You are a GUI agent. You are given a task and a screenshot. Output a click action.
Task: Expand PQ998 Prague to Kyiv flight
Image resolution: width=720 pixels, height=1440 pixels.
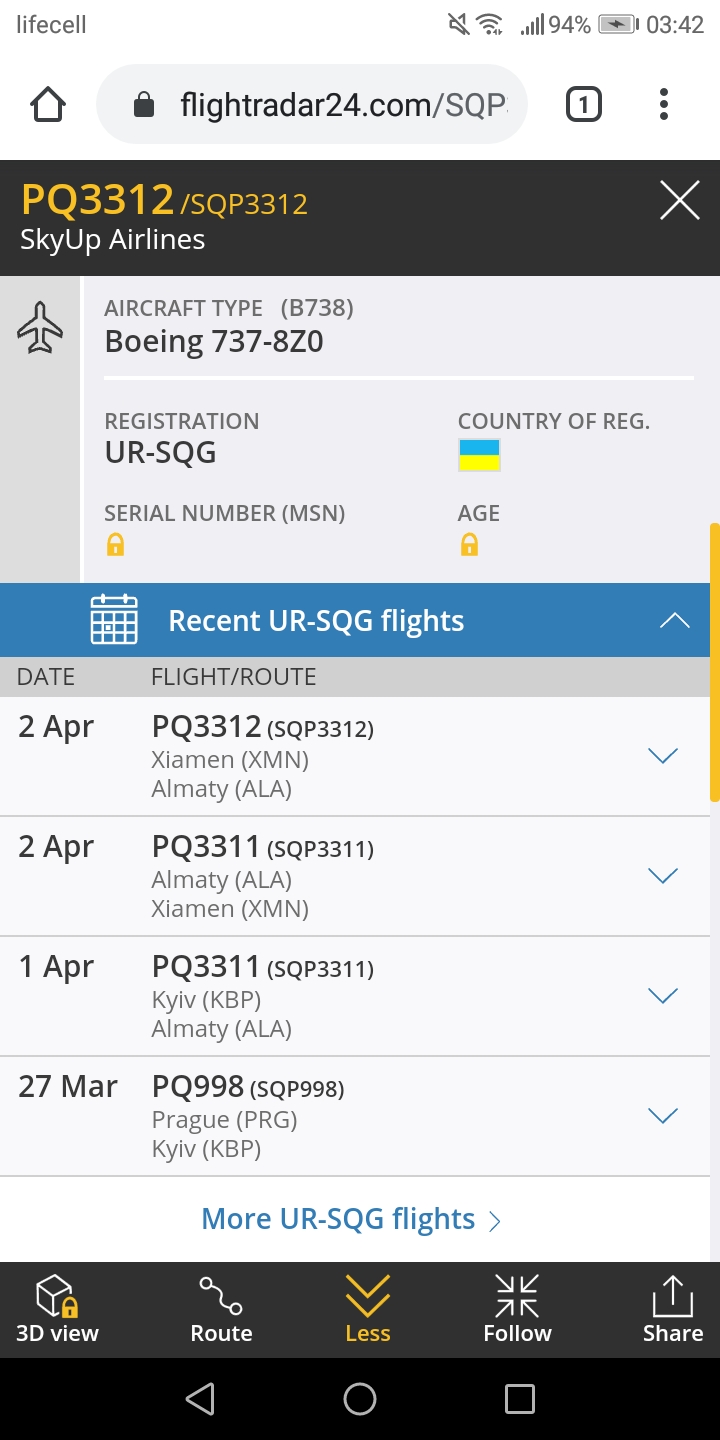(663, 1116)
